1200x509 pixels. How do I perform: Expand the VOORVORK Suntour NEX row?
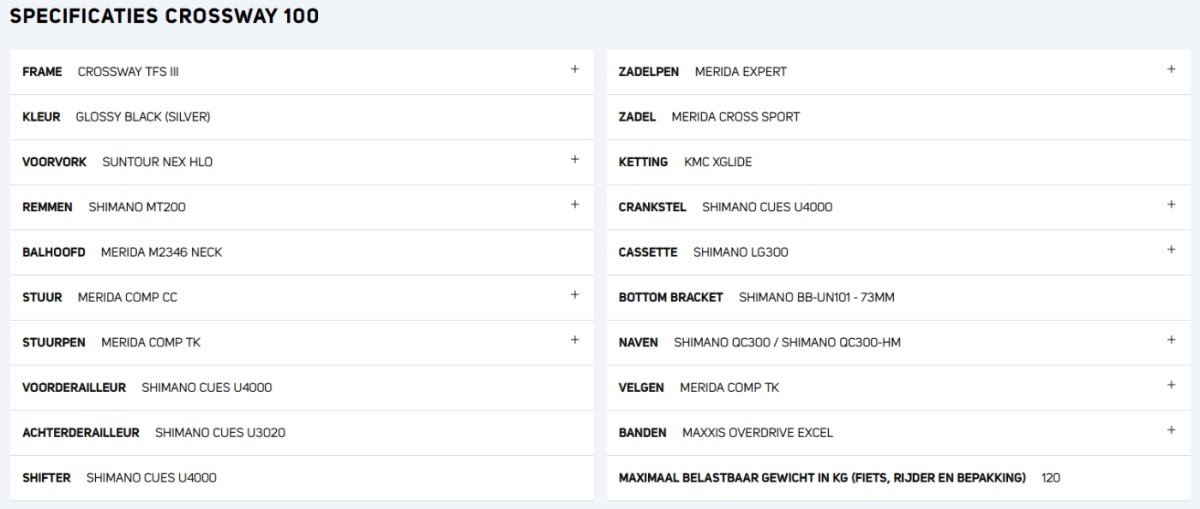[x=575, y=160]
